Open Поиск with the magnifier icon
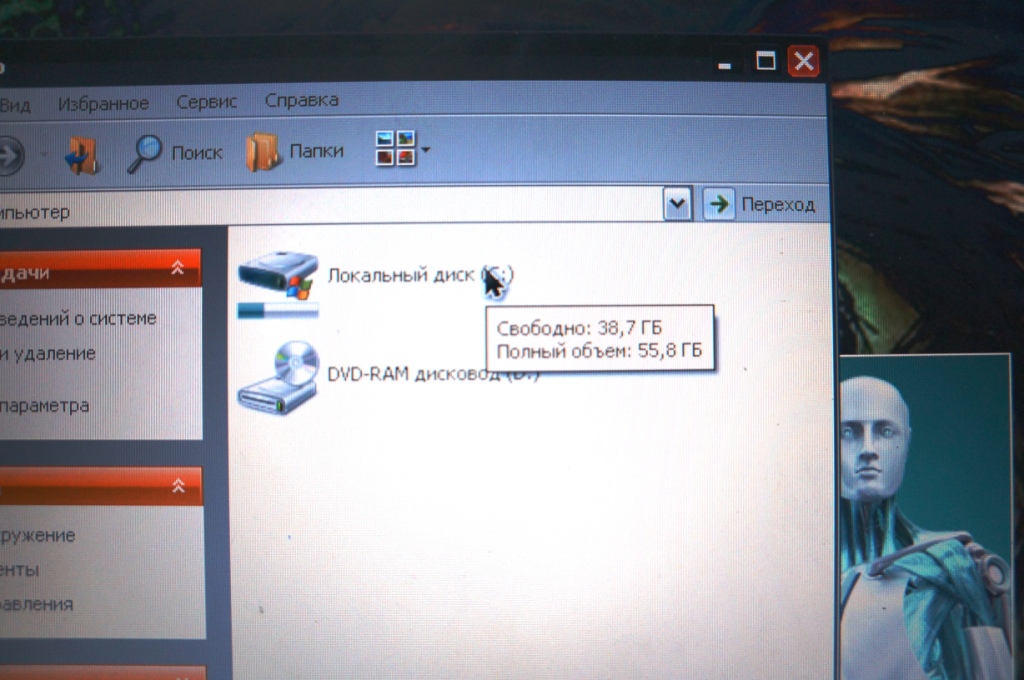Image resolution: width=1024 pixels, height=680 pixels. coord(146,153)
